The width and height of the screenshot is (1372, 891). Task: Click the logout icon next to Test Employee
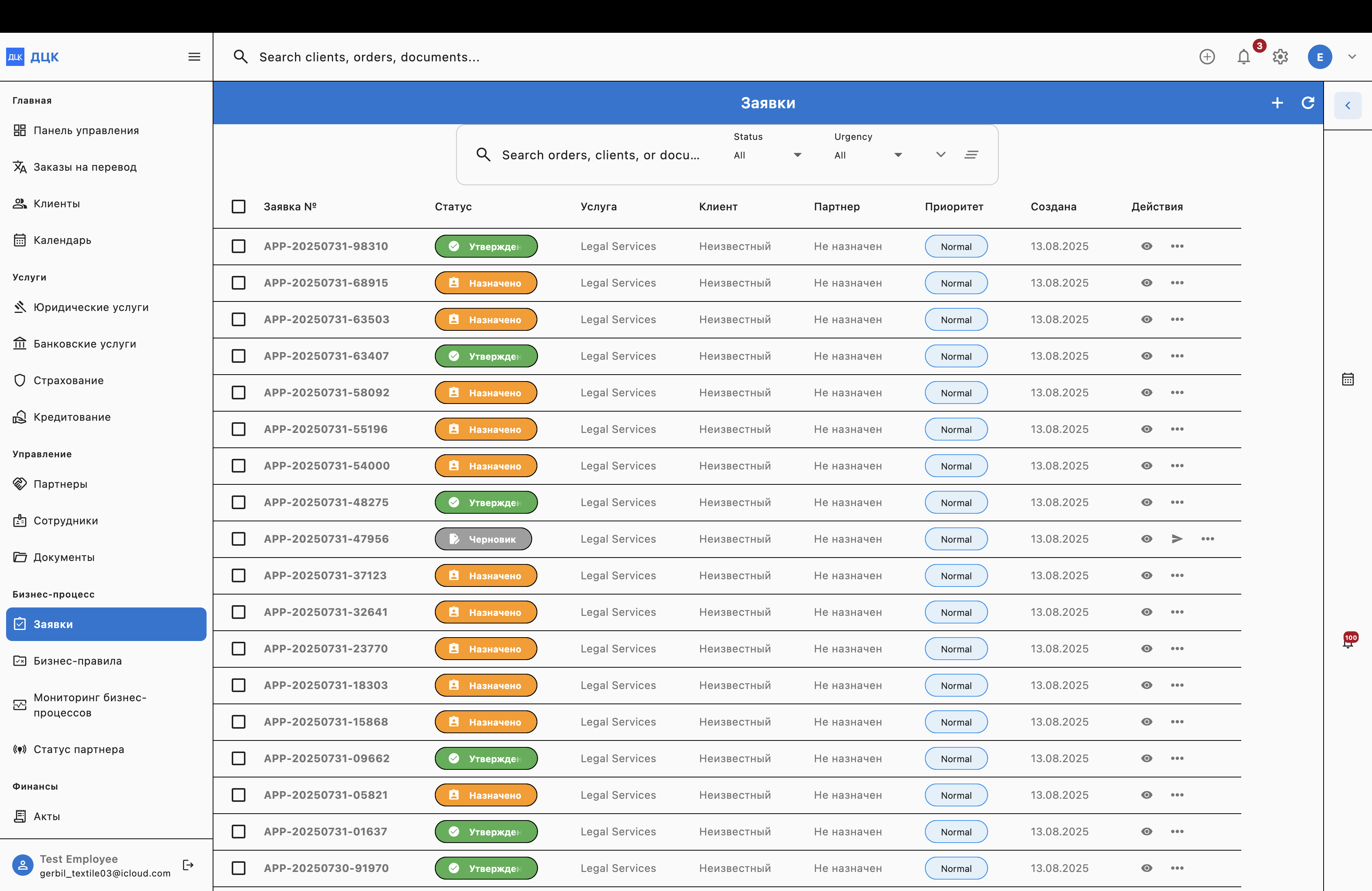pos(188,864)
